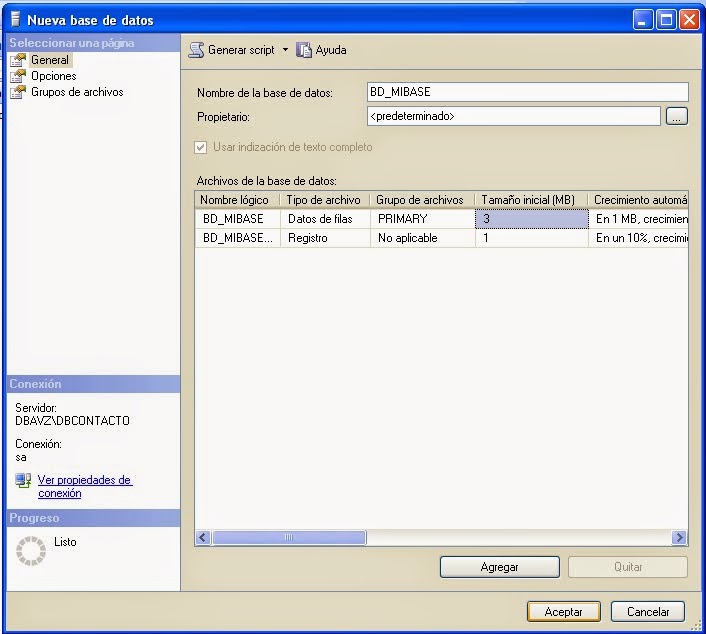The height and width of the screenshot is (634, 706).
Task: Open the Opciones page
Action: 54,76
